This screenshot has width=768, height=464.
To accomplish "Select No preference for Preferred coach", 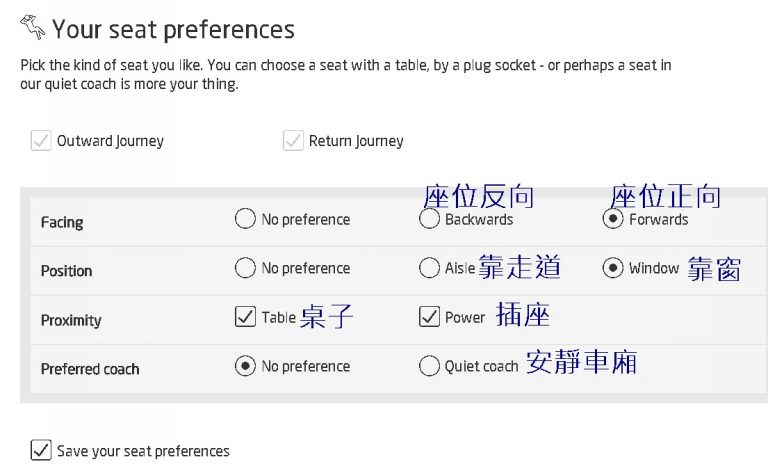I will coord(245,366).
